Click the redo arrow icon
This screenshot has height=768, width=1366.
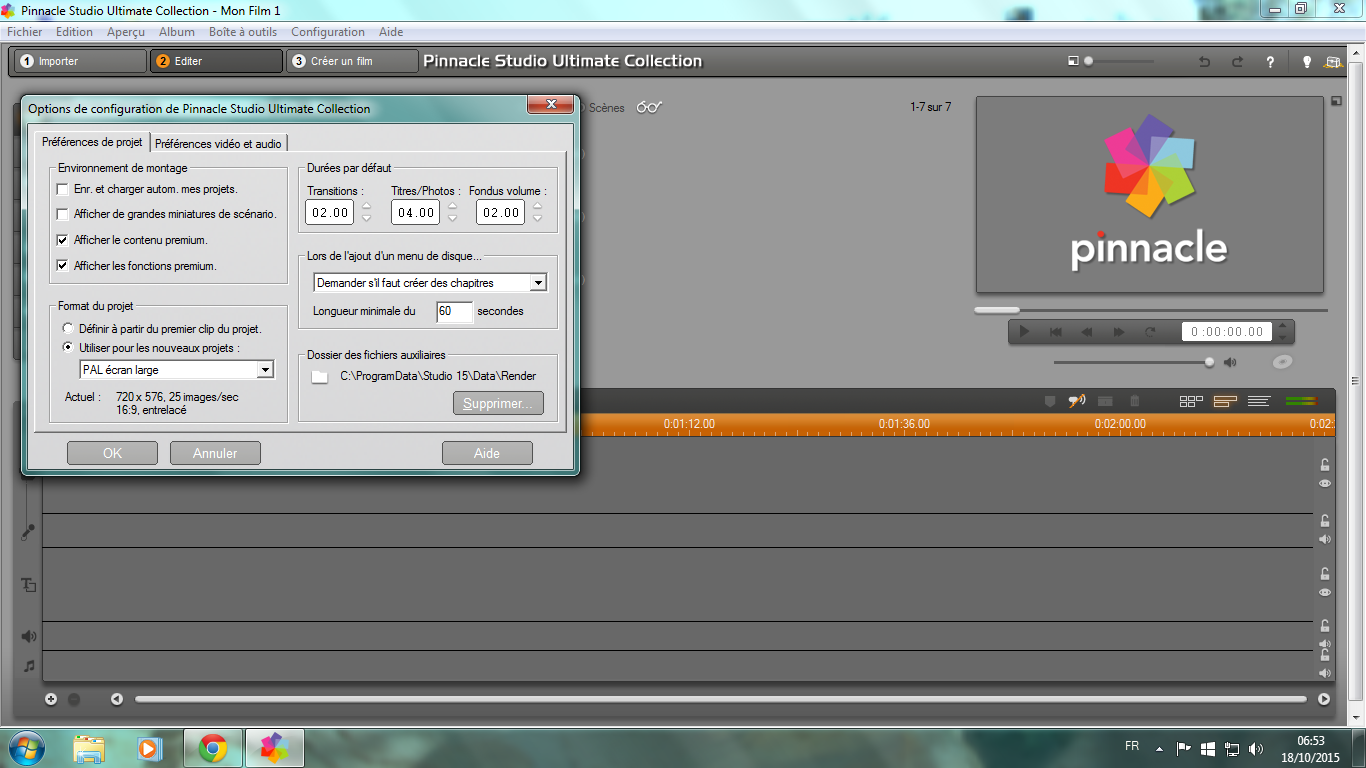[x=1237, y=62]
